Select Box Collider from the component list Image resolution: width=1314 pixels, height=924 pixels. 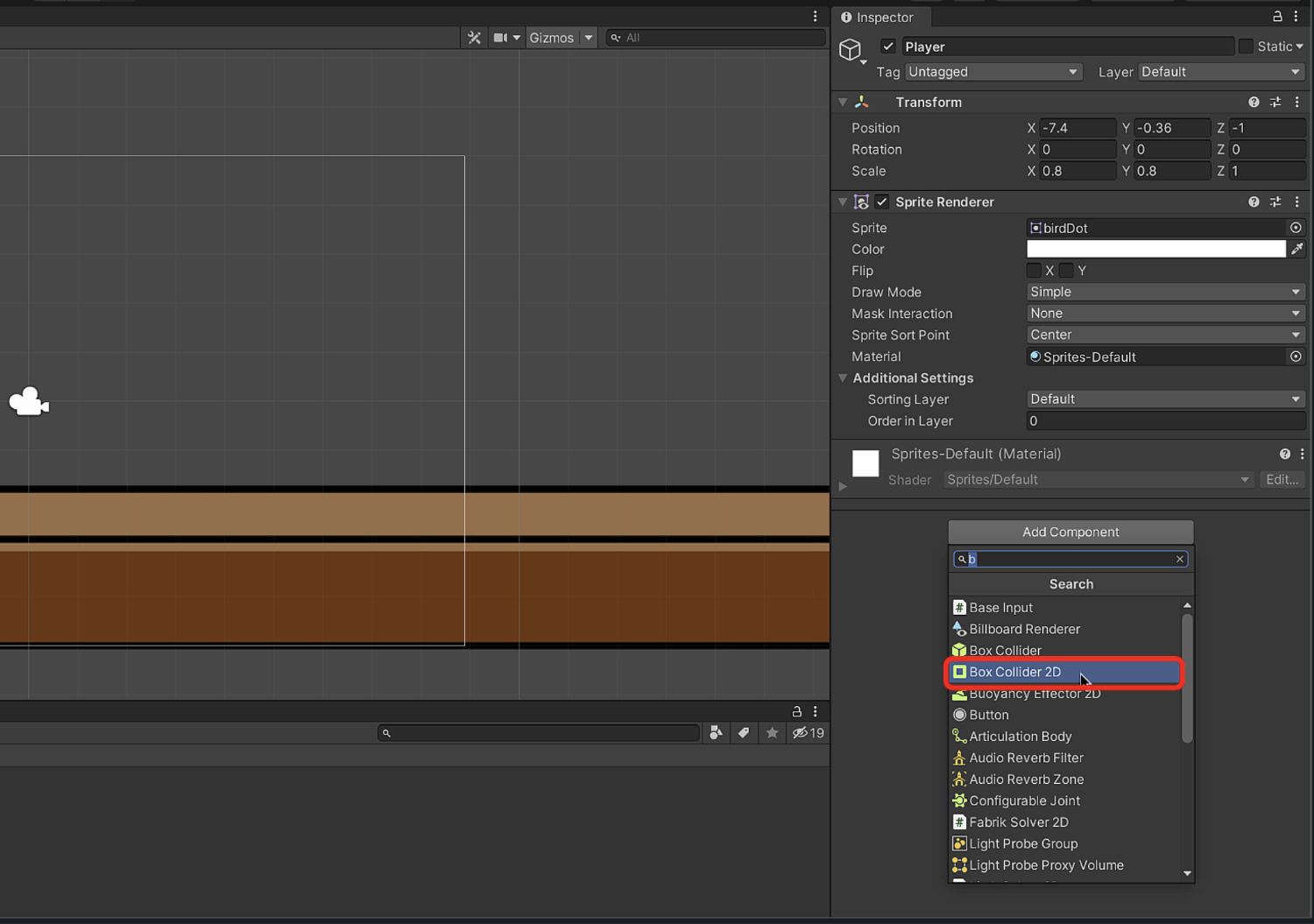click(x=1065, y=651)
